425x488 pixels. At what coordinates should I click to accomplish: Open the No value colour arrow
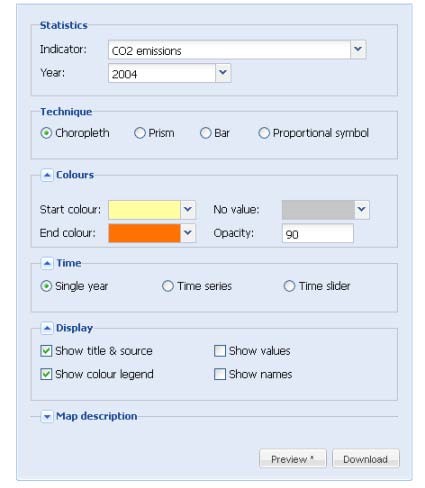pos(362,210)
